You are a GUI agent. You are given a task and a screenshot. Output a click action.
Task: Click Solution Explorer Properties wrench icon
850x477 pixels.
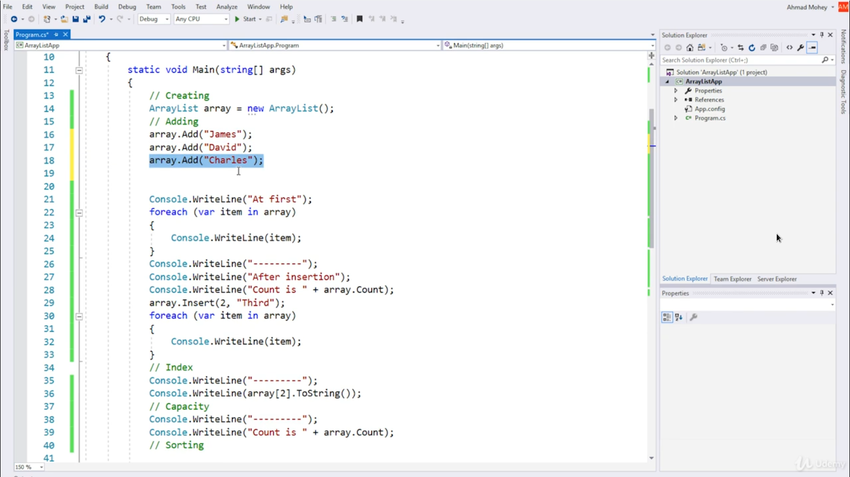[x=801, y=48]
